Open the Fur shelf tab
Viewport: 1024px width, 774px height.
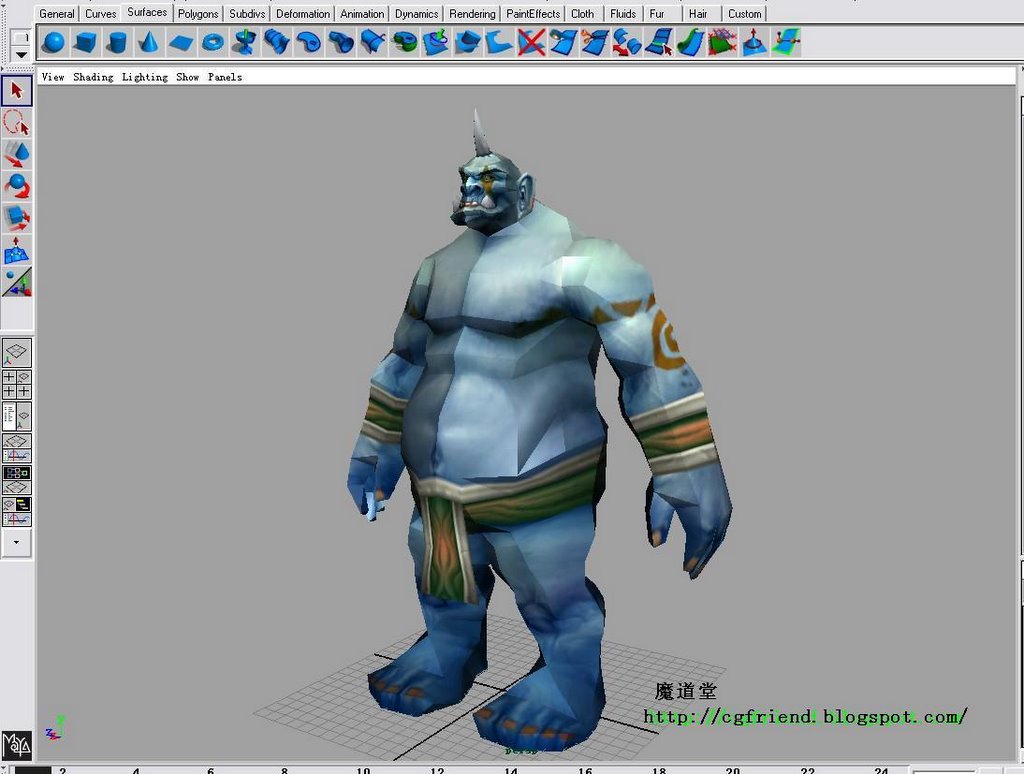pos(657,14)
